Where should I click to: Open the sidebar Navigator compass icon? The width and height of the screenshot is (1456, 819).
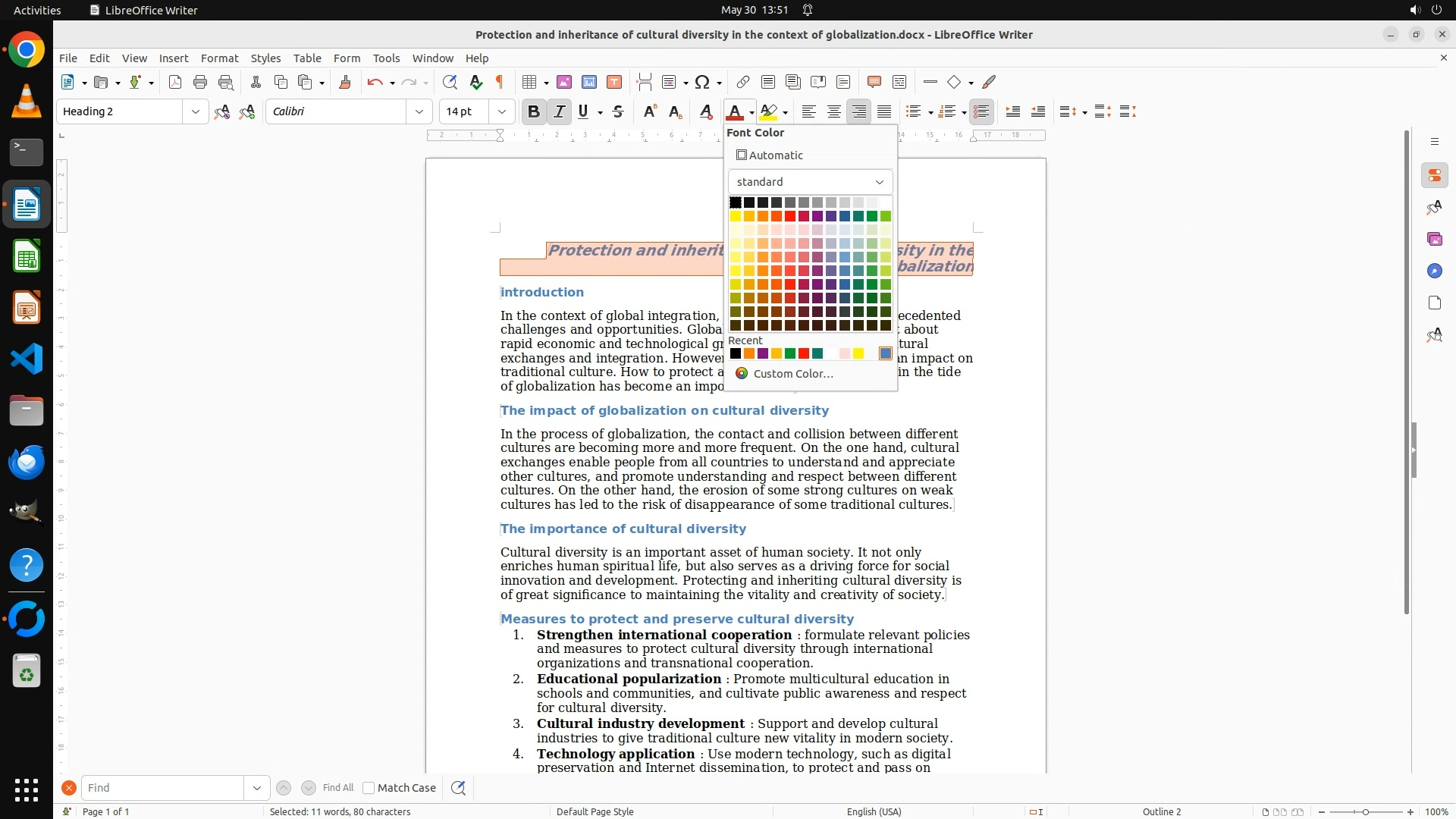[1434, 271]
